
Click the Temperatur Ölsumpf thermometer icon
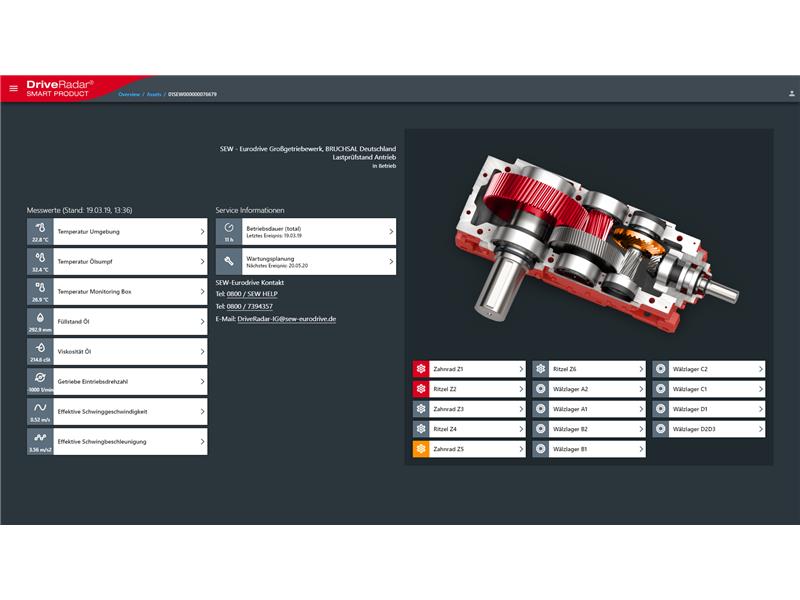40,258
